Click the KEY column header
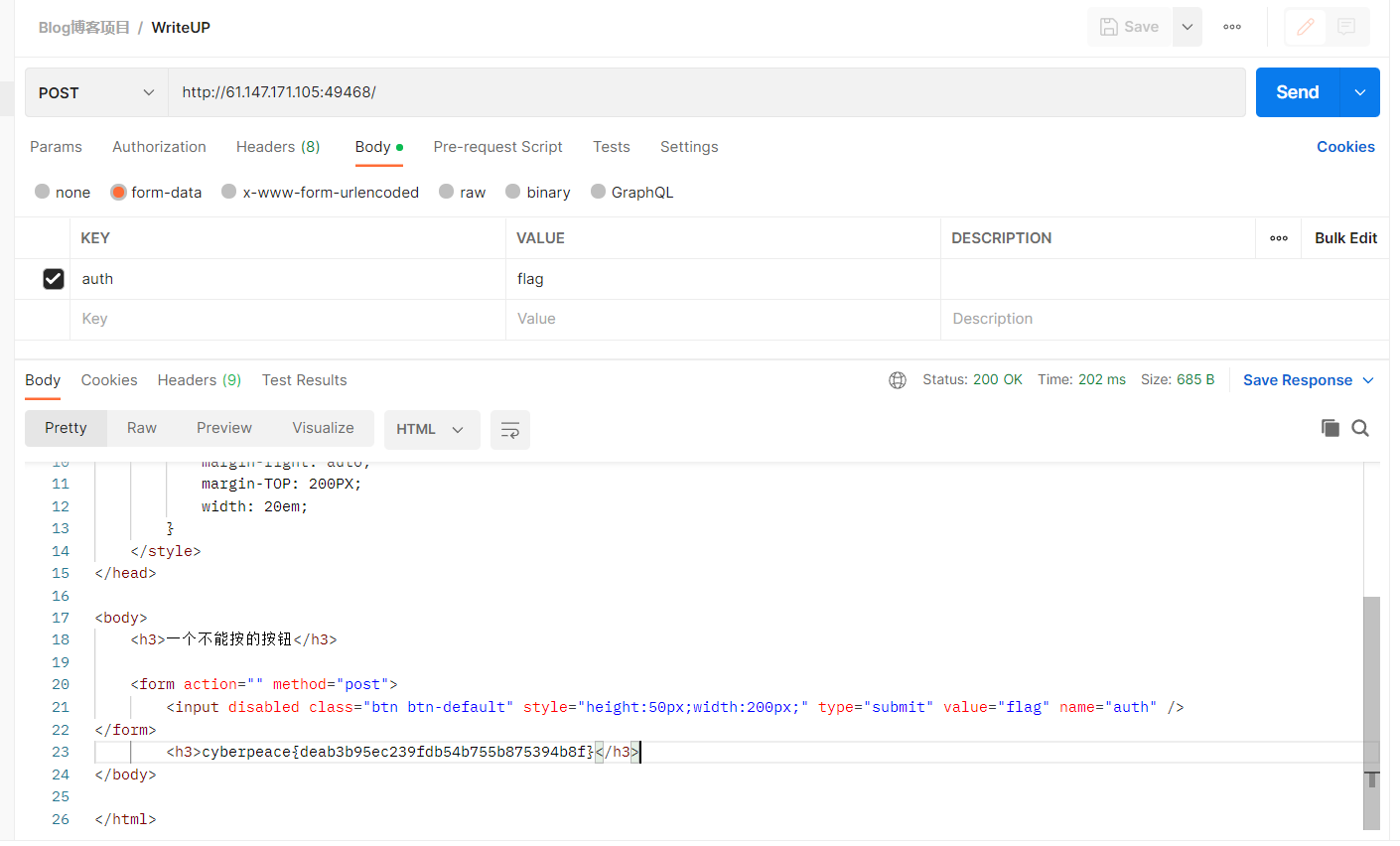 click(95, 238)
